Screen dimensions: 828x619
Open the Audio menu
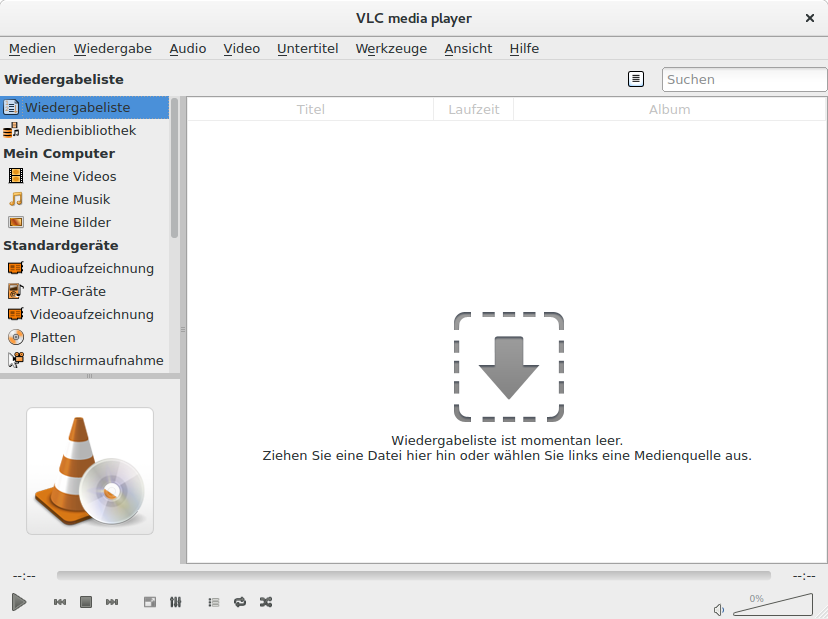[187, 49]
